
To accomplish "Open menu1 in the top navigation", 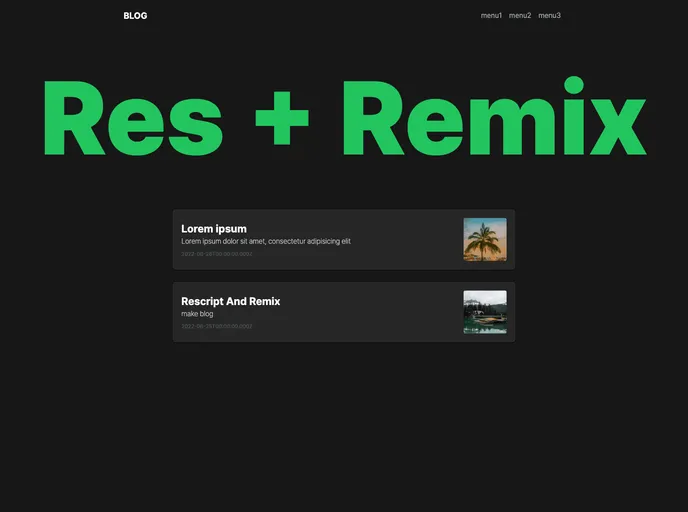I will pos(491,16).
